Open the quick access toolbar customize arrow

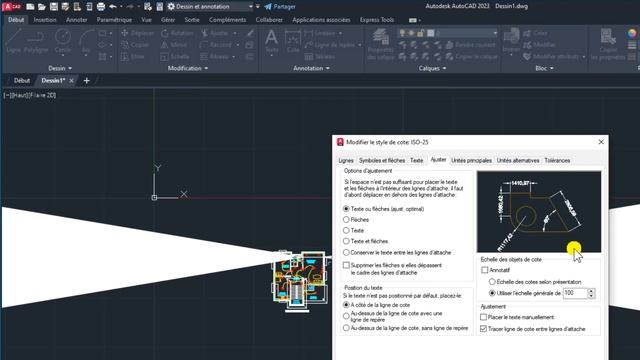click(x=258, y=7)
